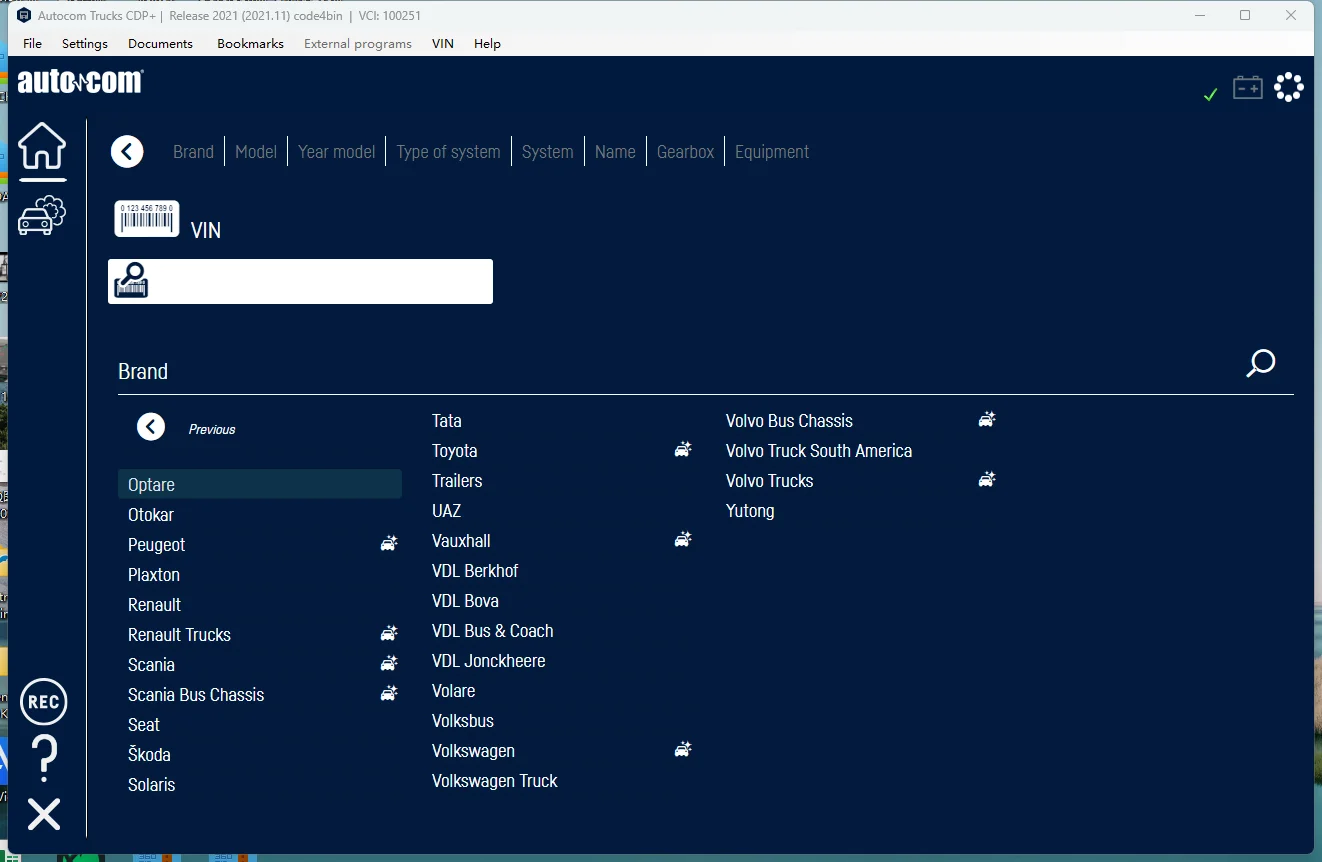This screenshot has height=862, width=1322.
Task: Select Volksbus brand
Action: 463,721
